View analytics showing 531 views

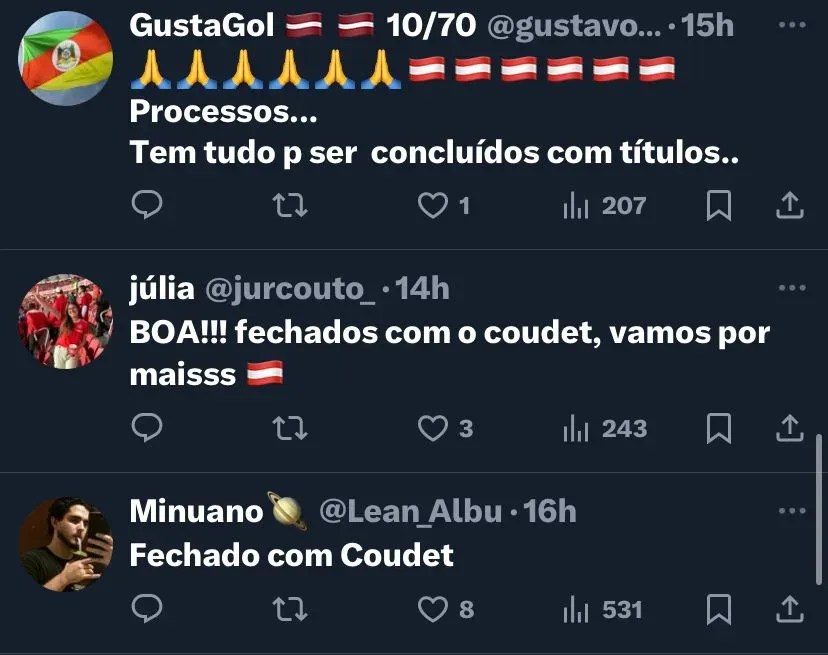(x=603, y=609)
